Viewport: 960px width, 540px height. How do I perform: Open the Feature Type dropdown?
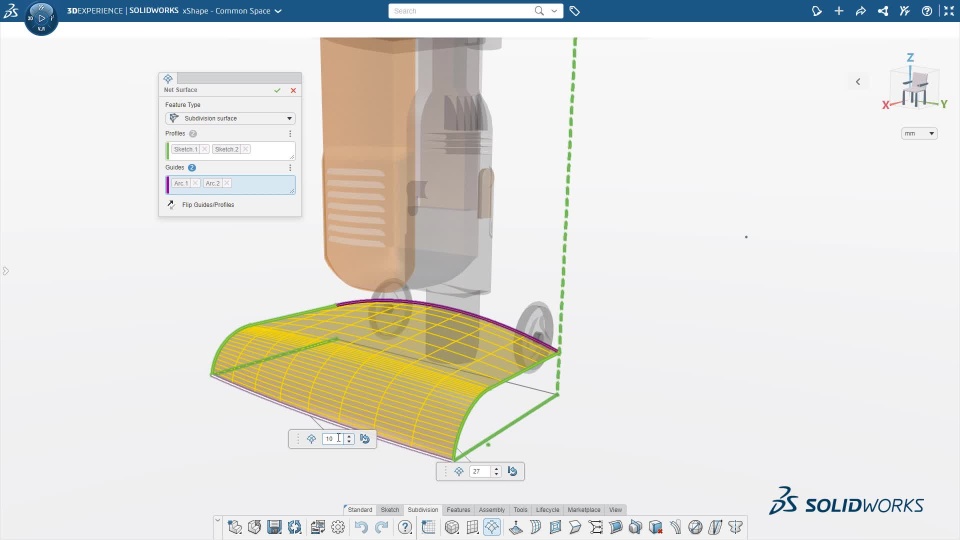tap(230, 118)
